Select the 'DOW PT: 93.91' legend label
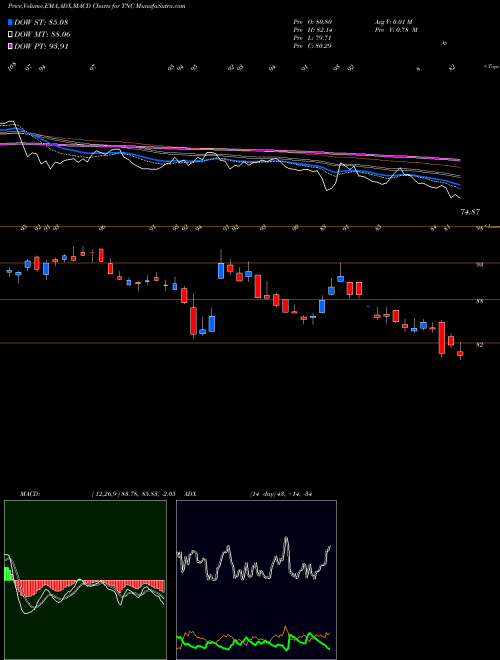Image resolution: width=500 pixels, height=660 pixels. [41, 46]
